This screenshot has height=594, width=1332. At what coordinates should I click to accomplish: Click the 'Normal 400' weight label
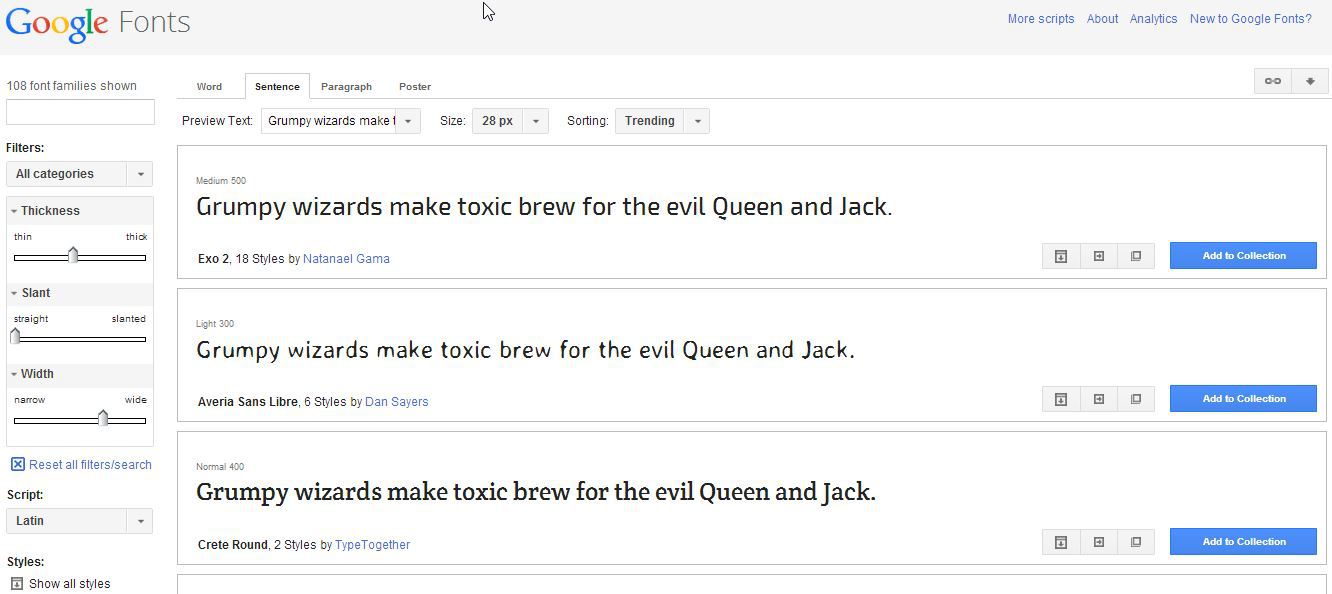(x=220, y=467)
